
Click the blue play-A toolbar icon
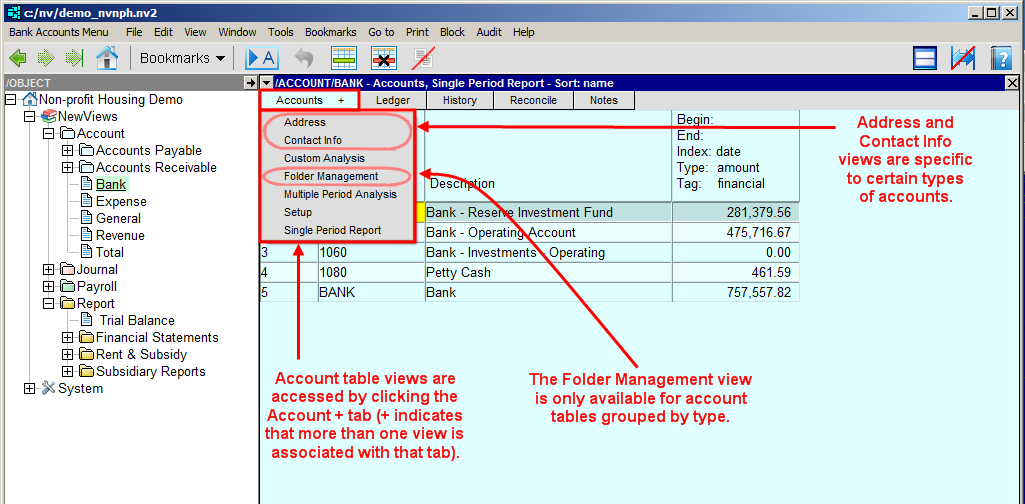click(x=262, y=58)
